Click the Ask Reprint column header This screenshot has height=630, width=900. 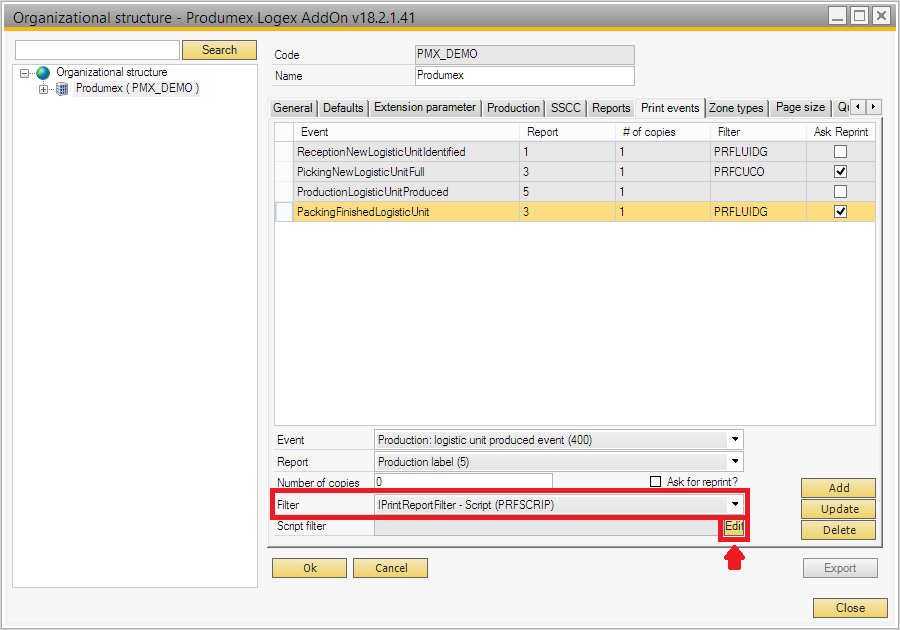tap(841, 132)
